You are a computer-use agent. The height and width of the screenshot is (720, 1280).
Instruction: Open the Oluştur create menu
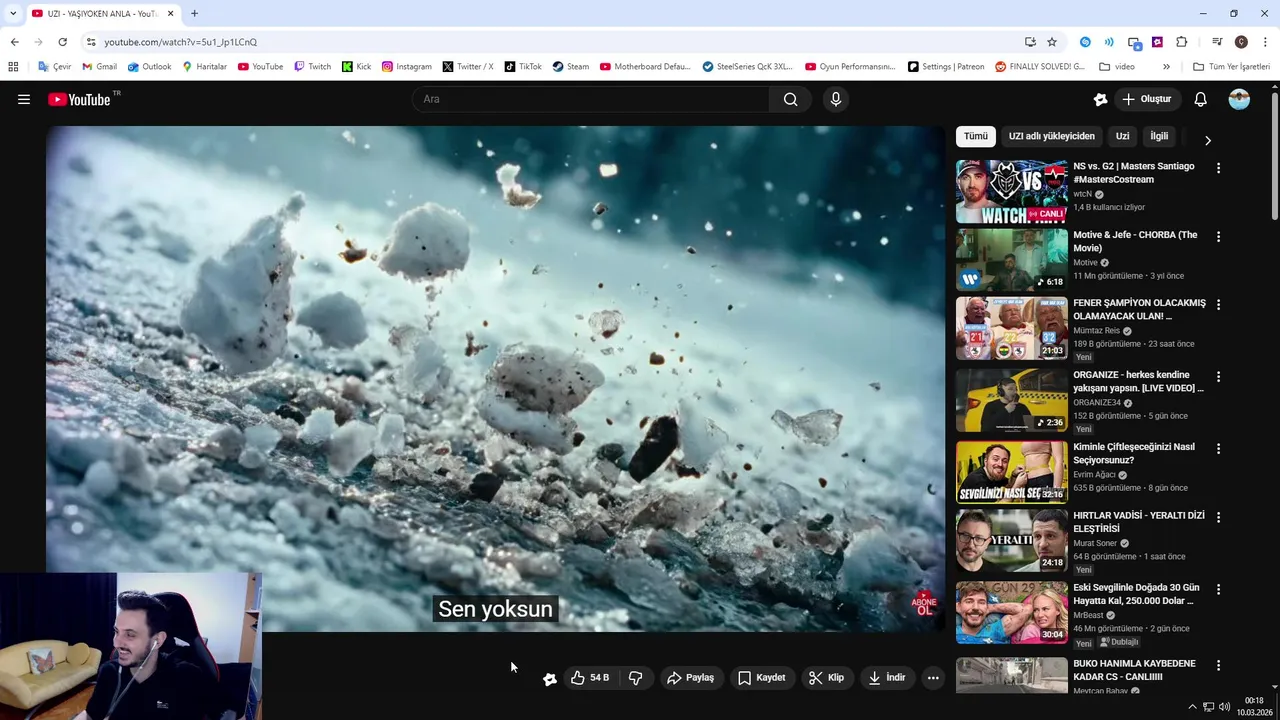click(x=1147, y=99)
